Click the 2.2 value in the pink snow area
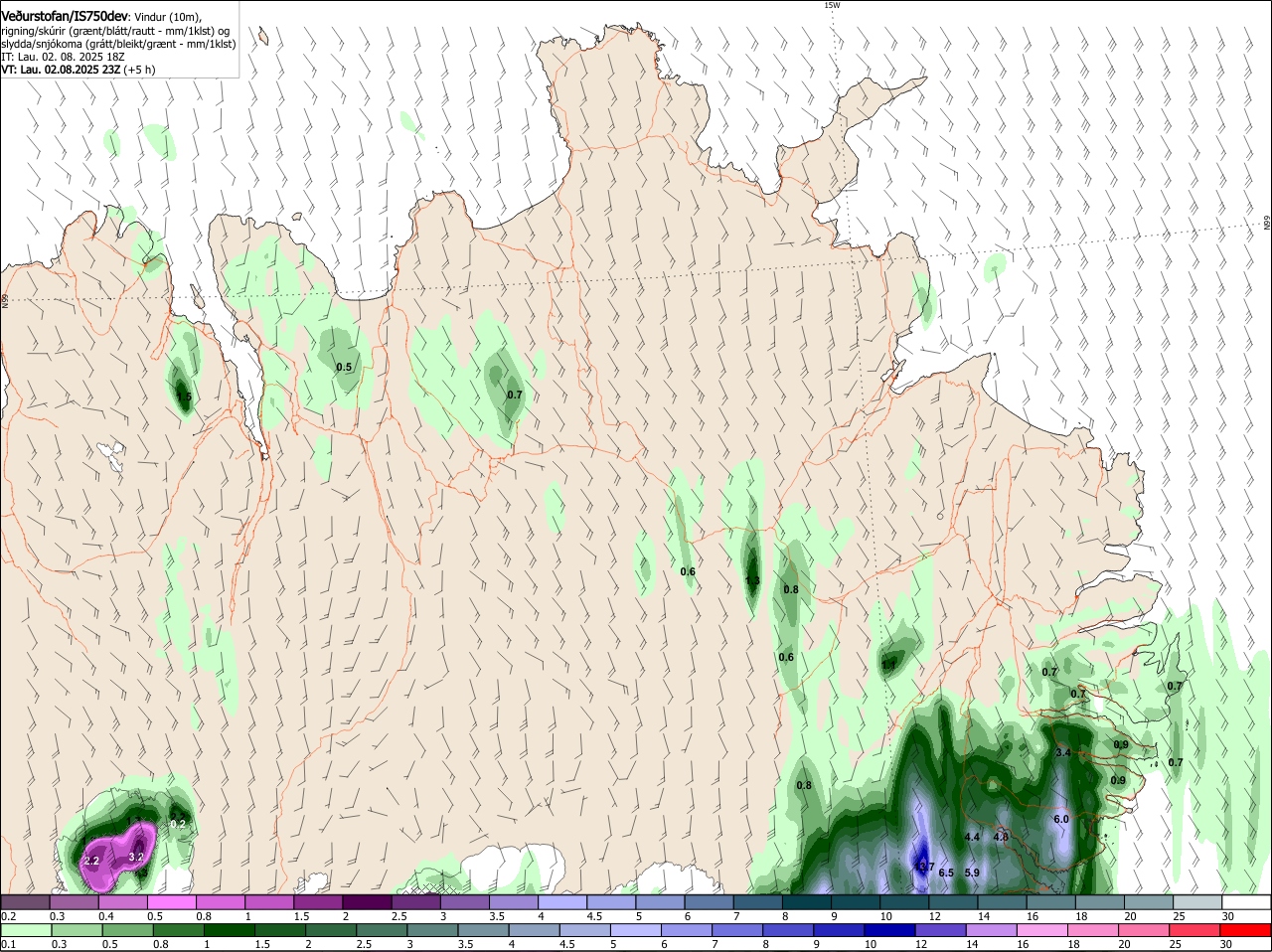This screenshot has width=1272, height=952. point(91,861)
